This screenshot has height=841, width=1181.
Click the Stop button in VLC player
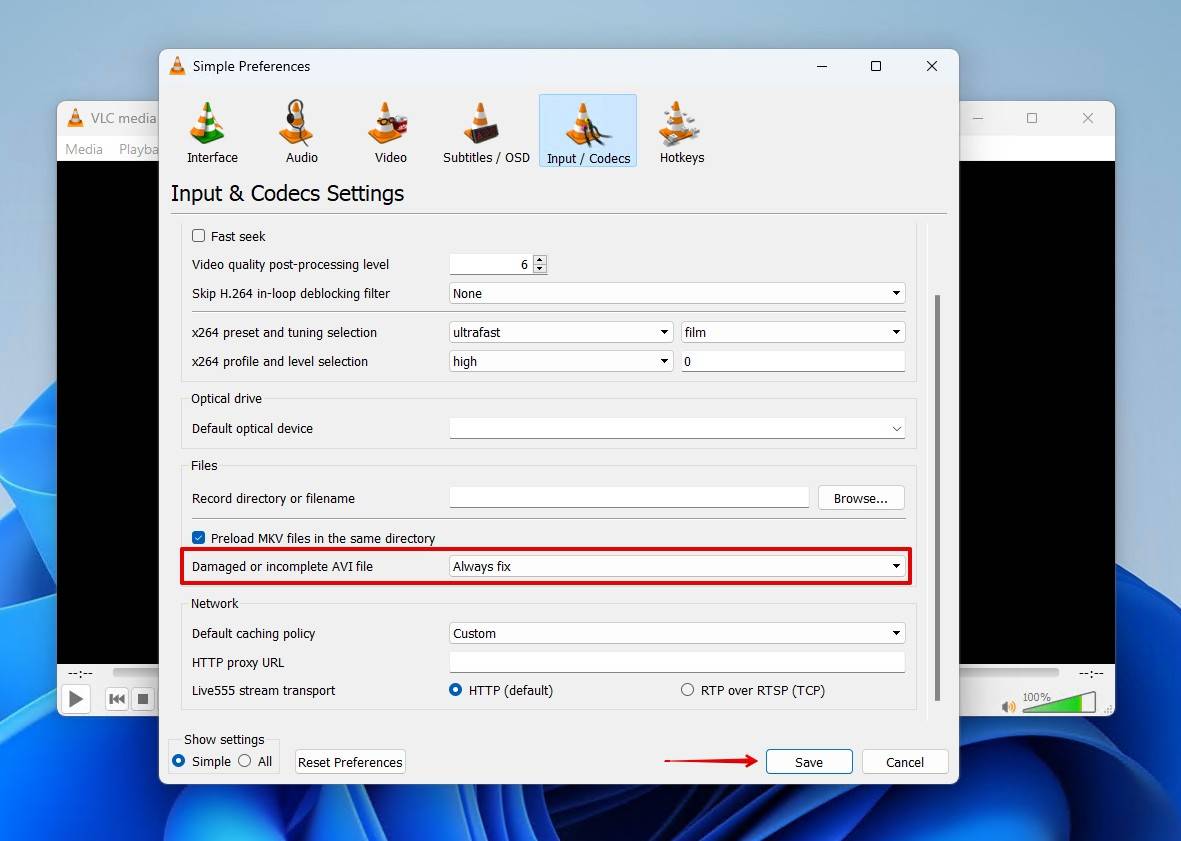(x=142, y=699)
